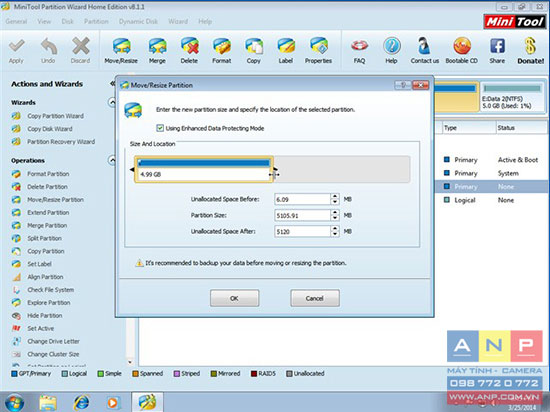550x412 pixels.
Task: Collapse the Operations section
Action: [112, 161]
